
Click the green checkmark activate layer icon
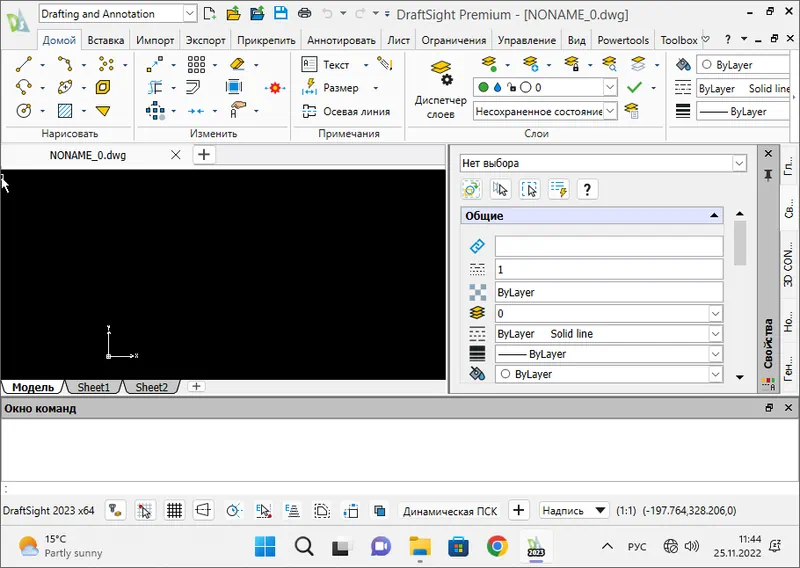point(634,87)
